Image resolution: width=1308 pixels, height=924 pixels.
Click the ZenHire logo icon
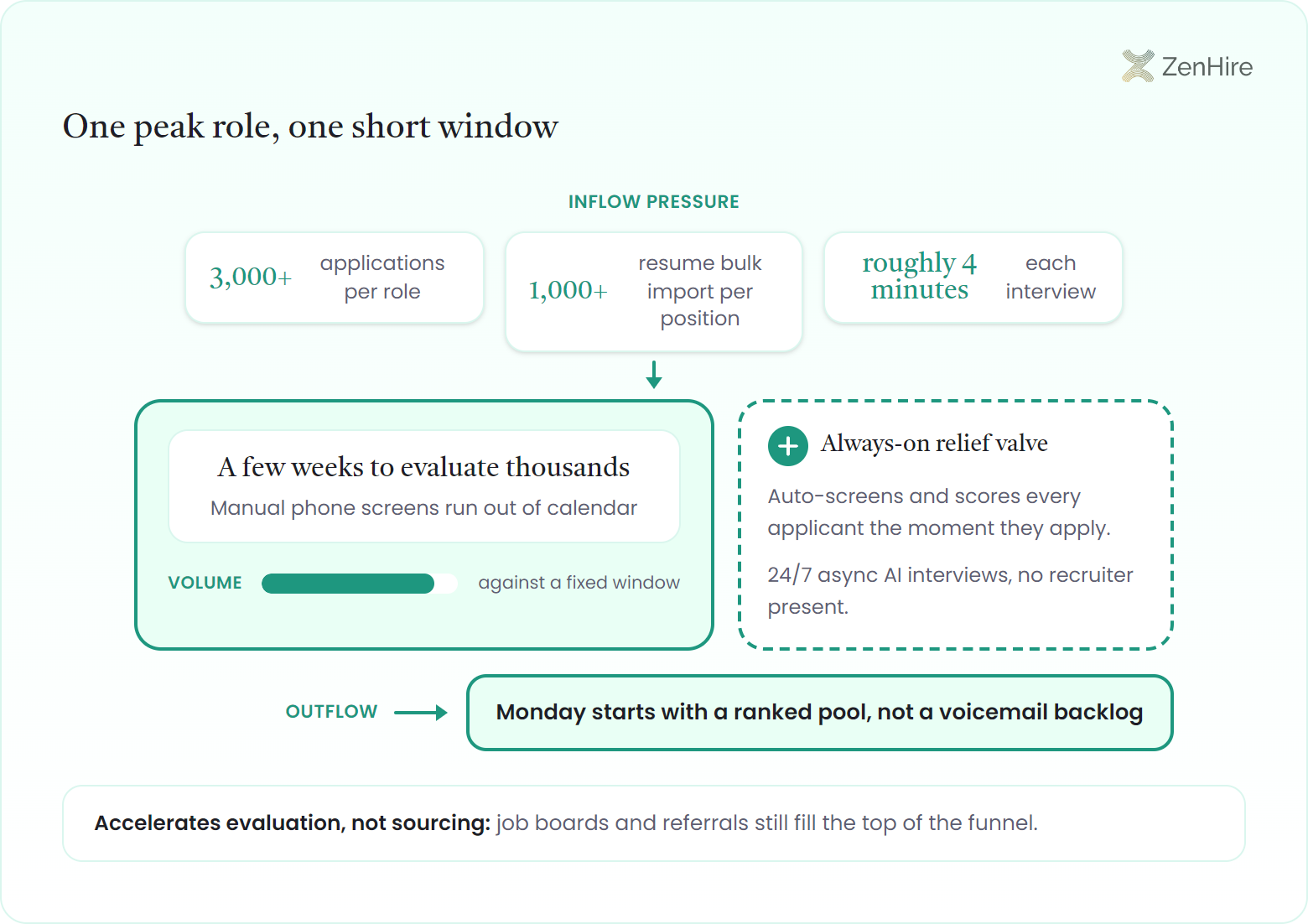coord(1138,66)
